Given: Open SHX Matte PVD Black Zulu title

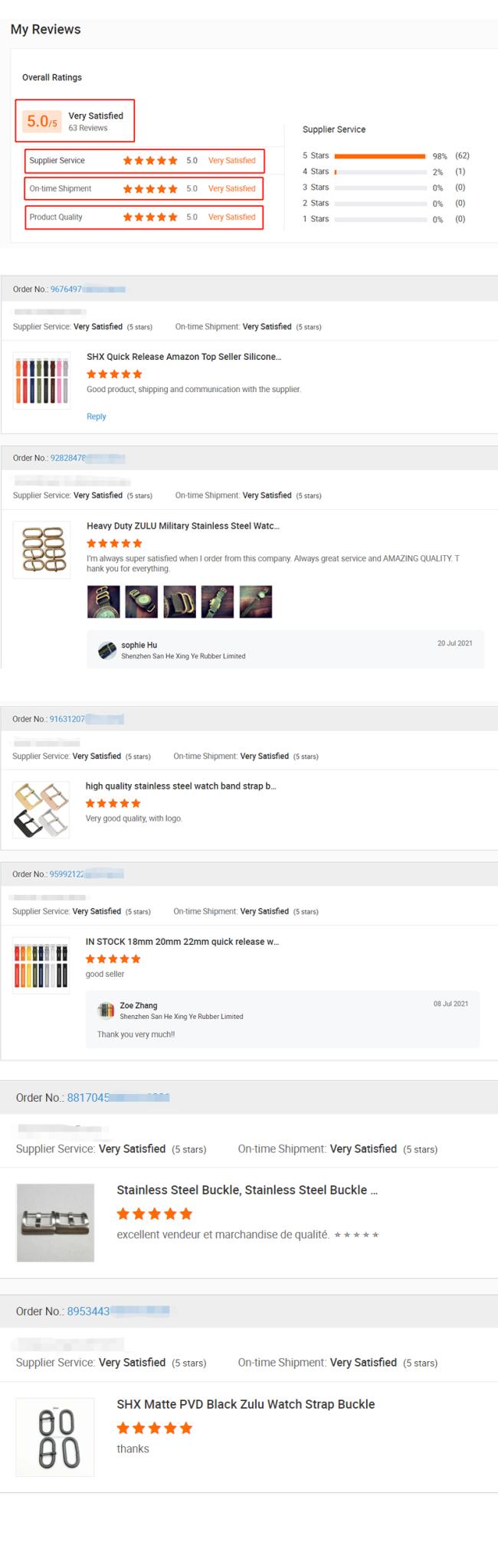Looking at the screenshot, I should tap(246, 1404).
